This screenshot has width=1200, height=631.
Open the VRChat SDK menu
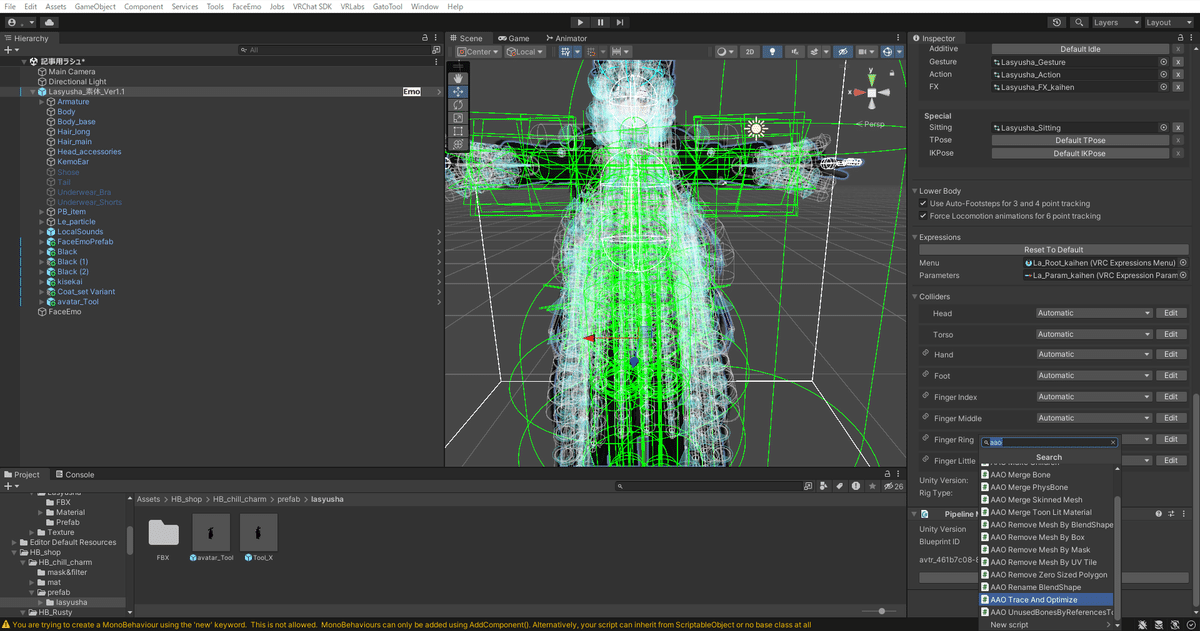tap(313, 6)
